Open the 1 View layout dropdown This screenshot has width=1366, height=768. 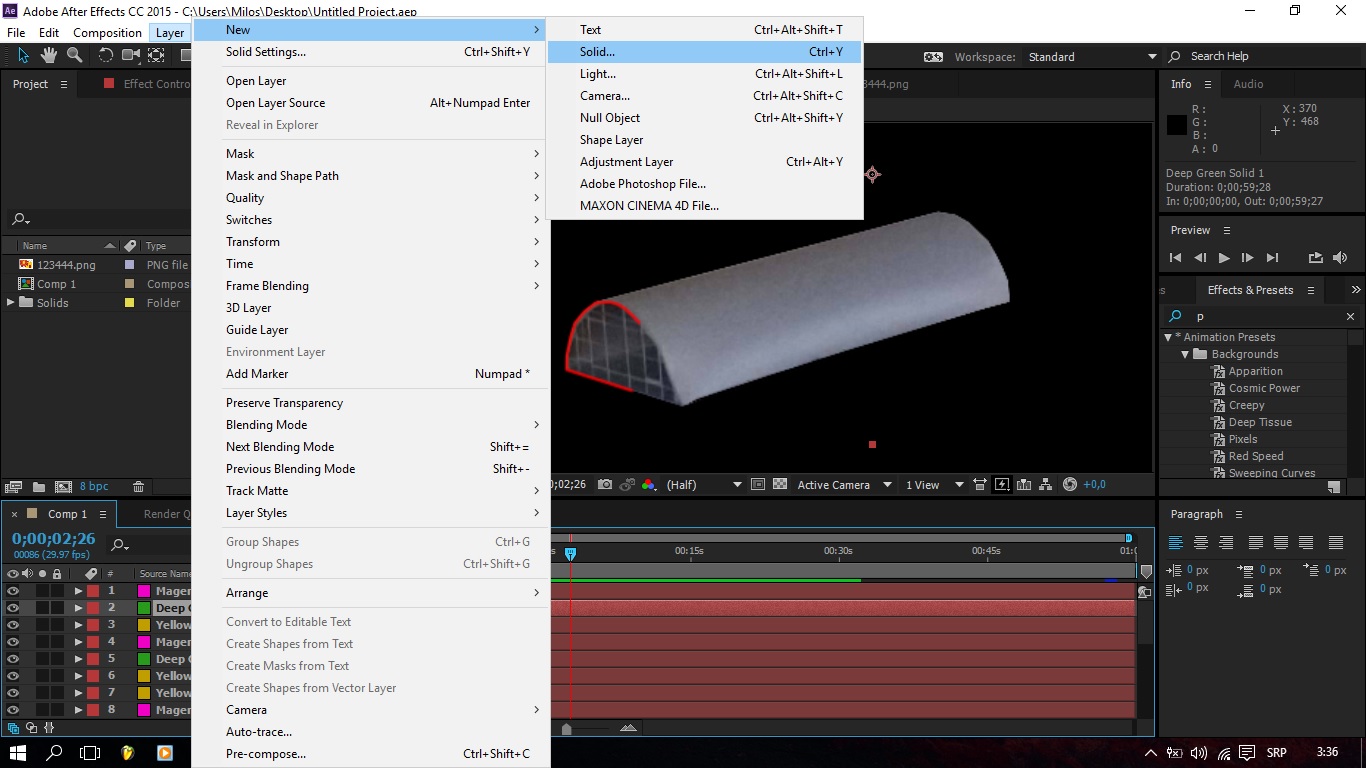point(934,485)
